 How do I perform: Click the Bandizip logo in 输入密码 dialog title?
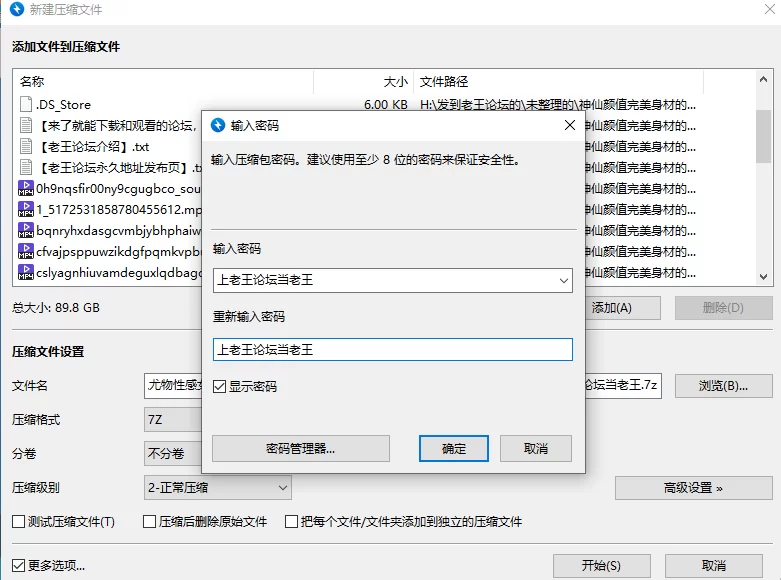(218, 125)
